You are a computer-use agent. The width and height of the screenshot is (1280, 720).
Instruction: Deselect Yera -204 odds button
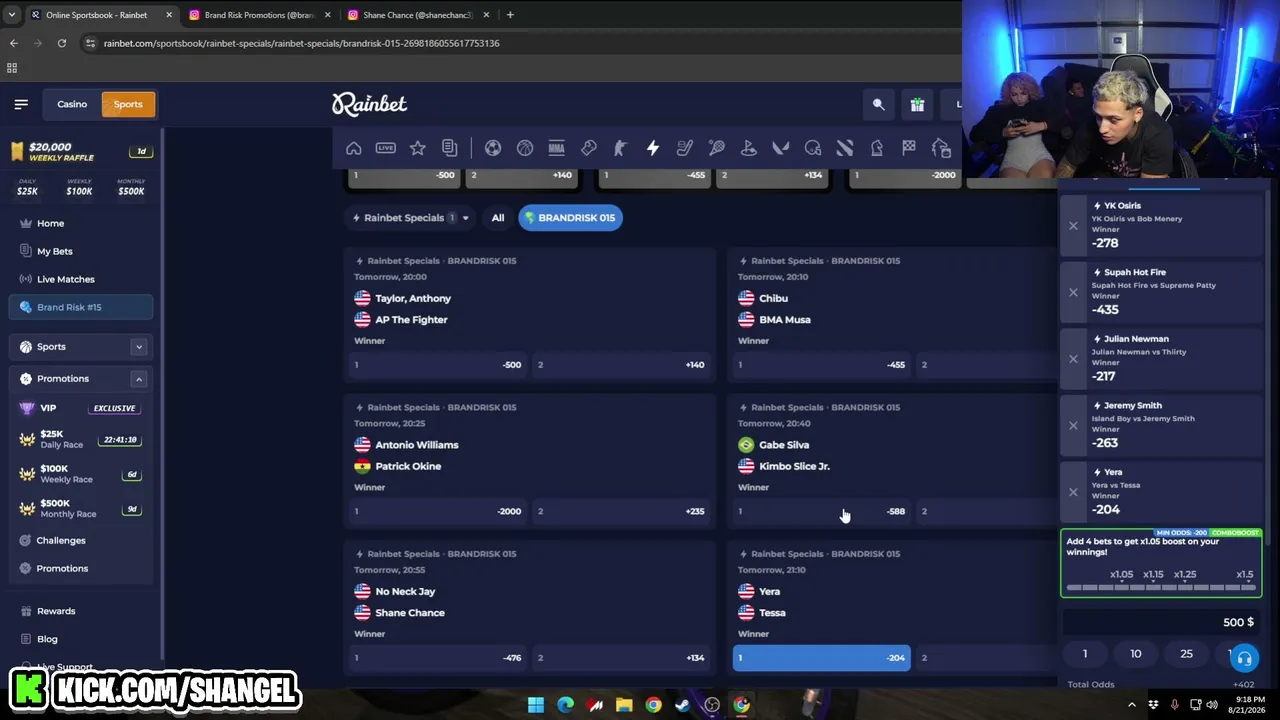[x=821, y=658]
